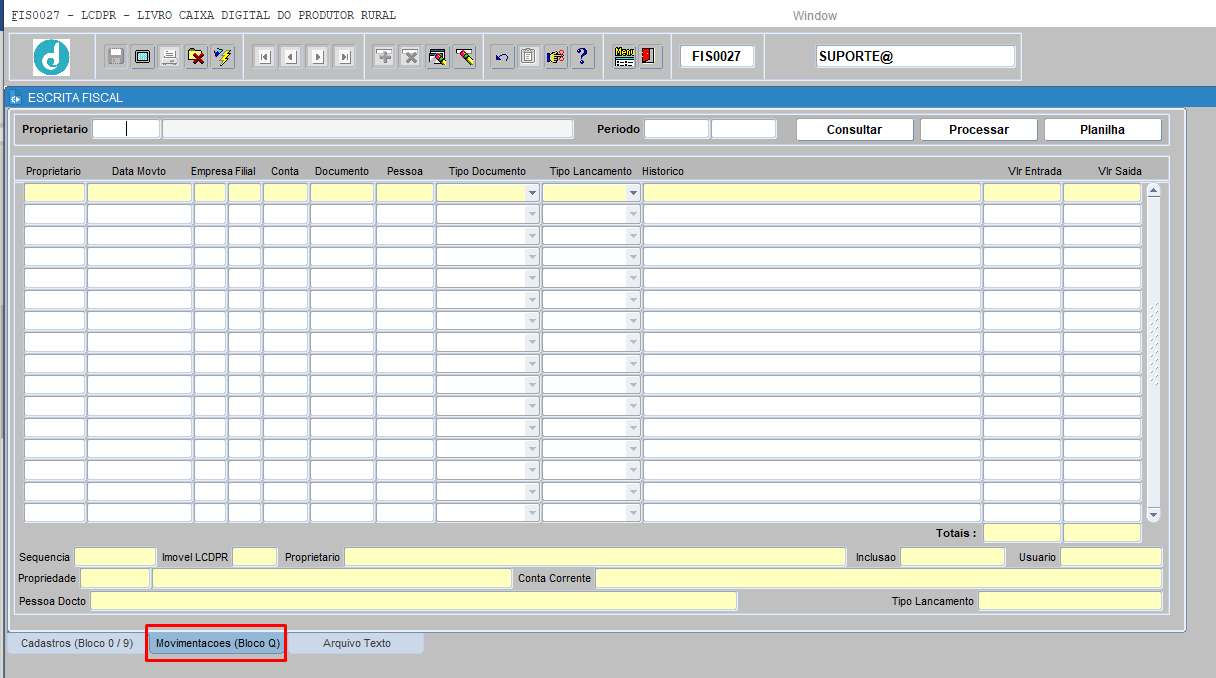Click the Totais entrada total field
1216x678 pixels.
click(1022, 533)
